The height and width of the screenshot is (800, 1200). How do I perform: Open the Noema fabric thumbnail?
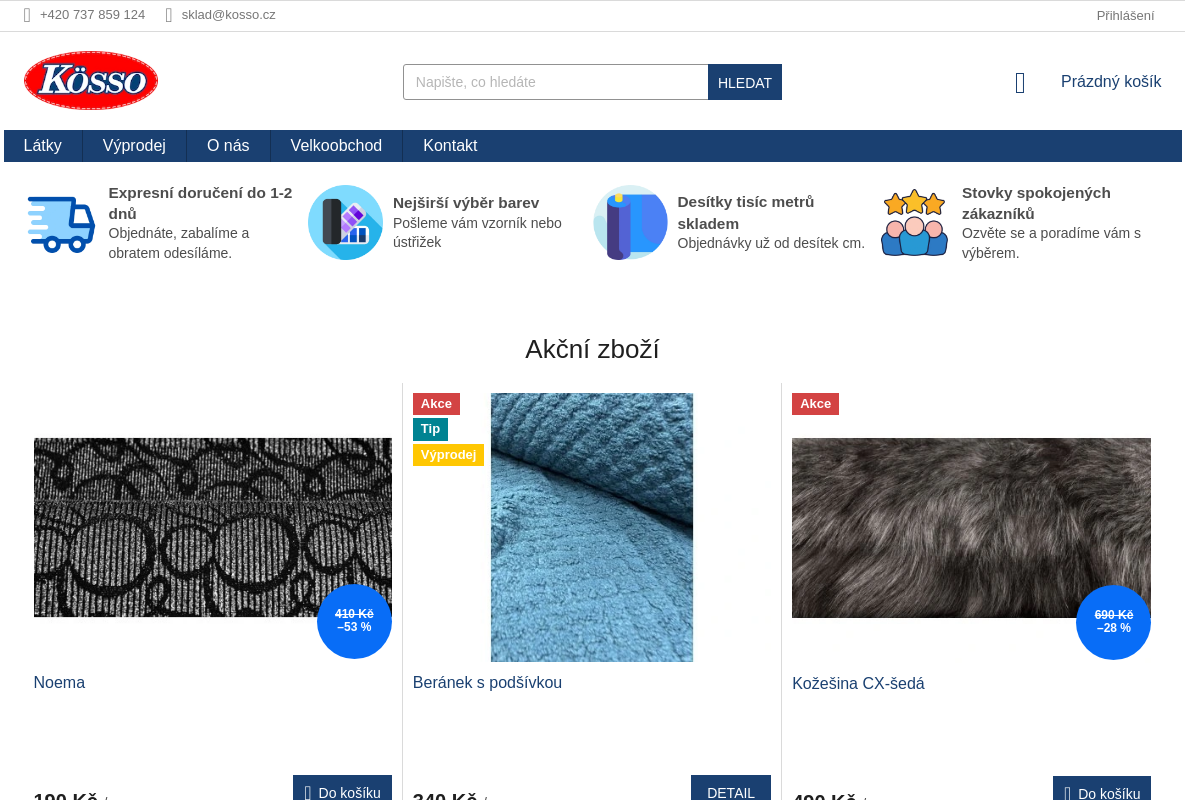coord(213,528)
